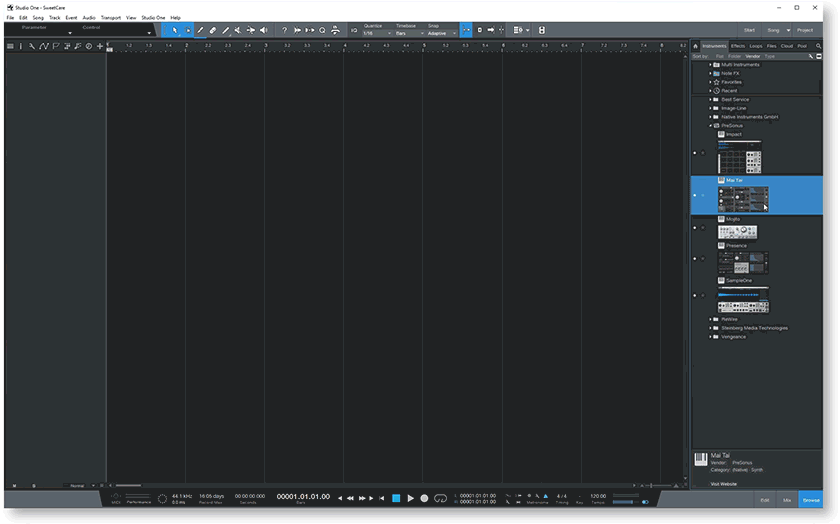Viewport: 840px width, 524px height.
Task: Open the Edit panel button
Action: point(764,500)
